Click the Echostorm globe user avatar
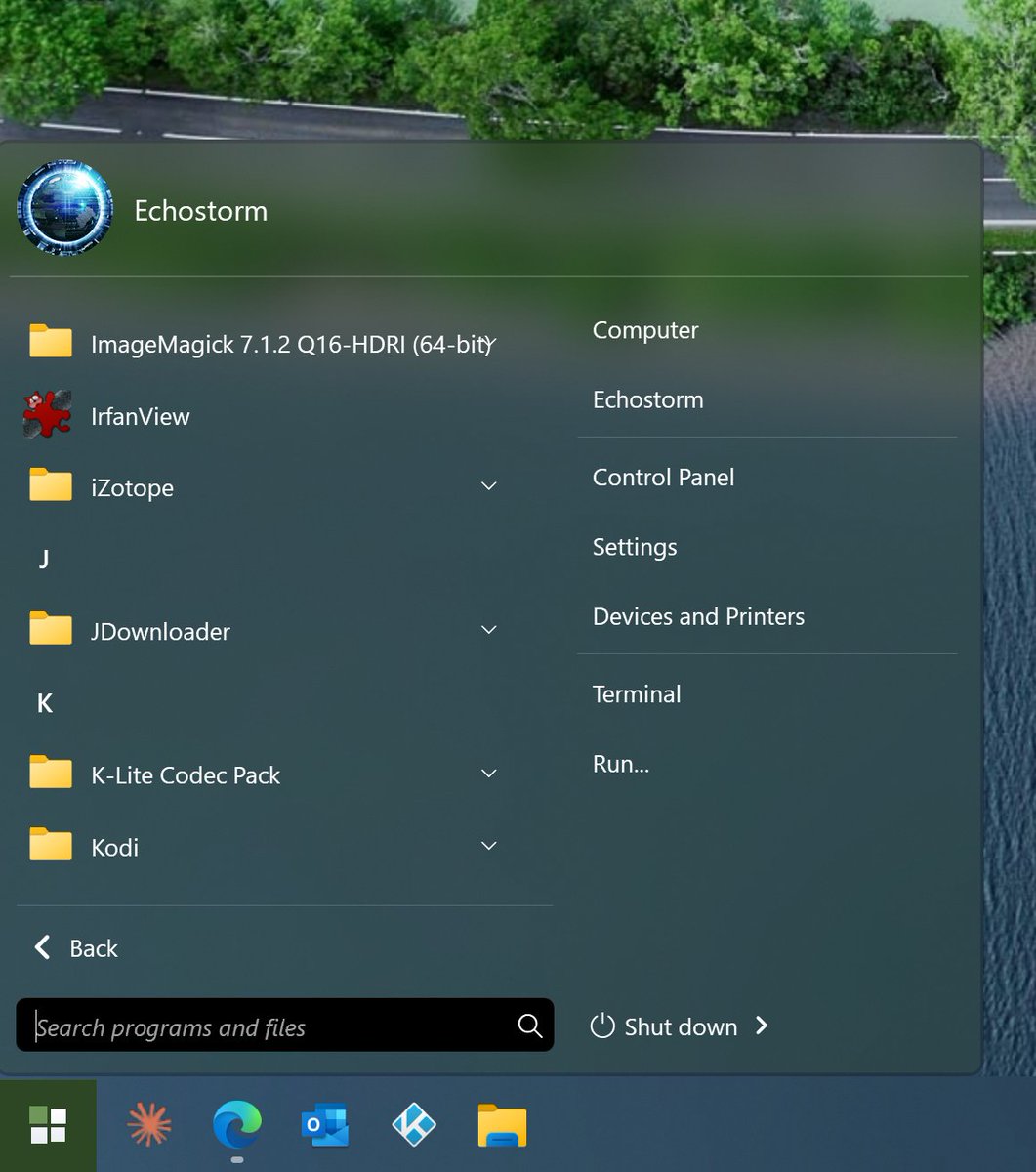 (x=64, y=209)
